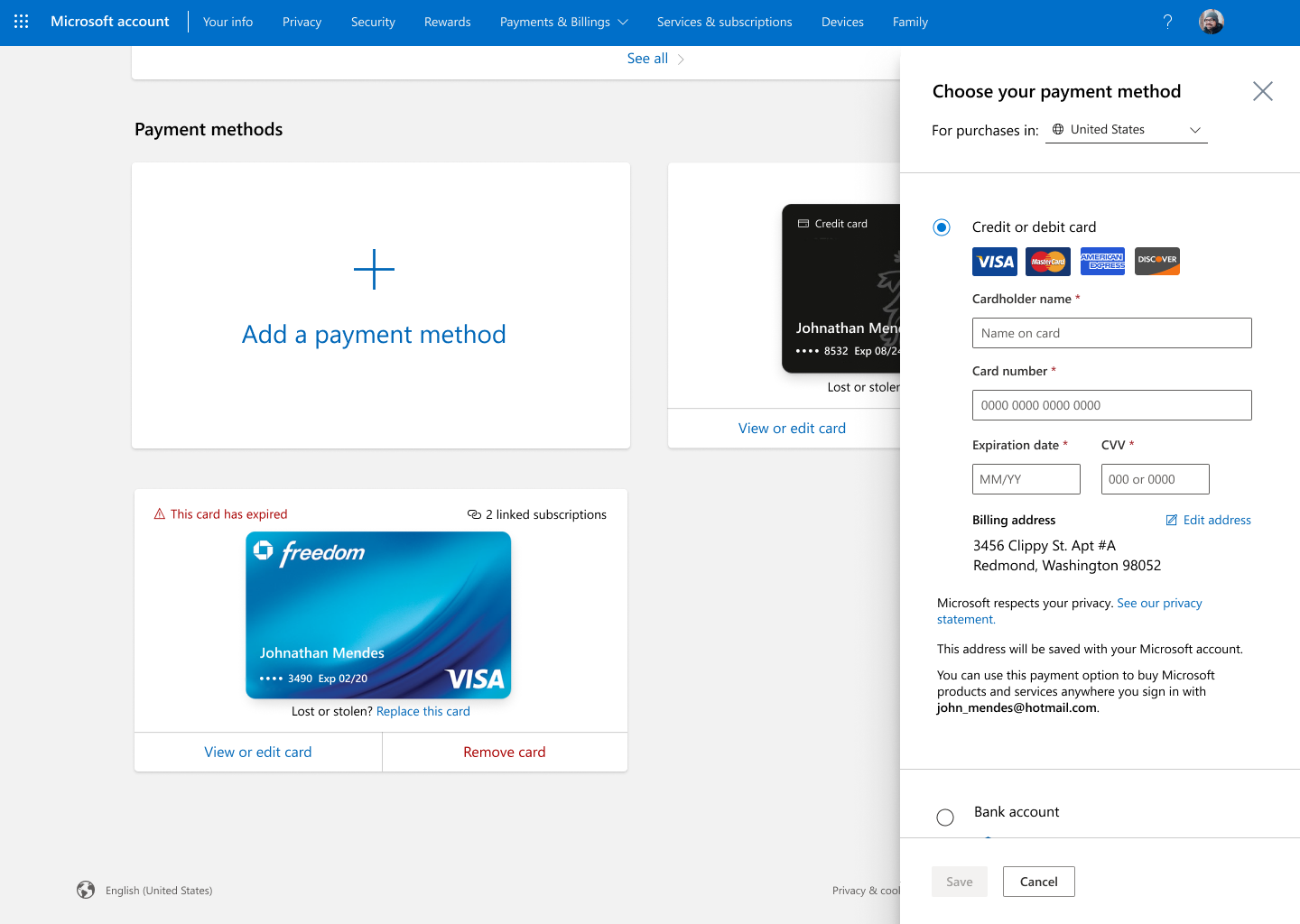Viewport: 1300px width, 924px height.
Task: Click the Freedom Visa card image
Action: click(378, 615)
